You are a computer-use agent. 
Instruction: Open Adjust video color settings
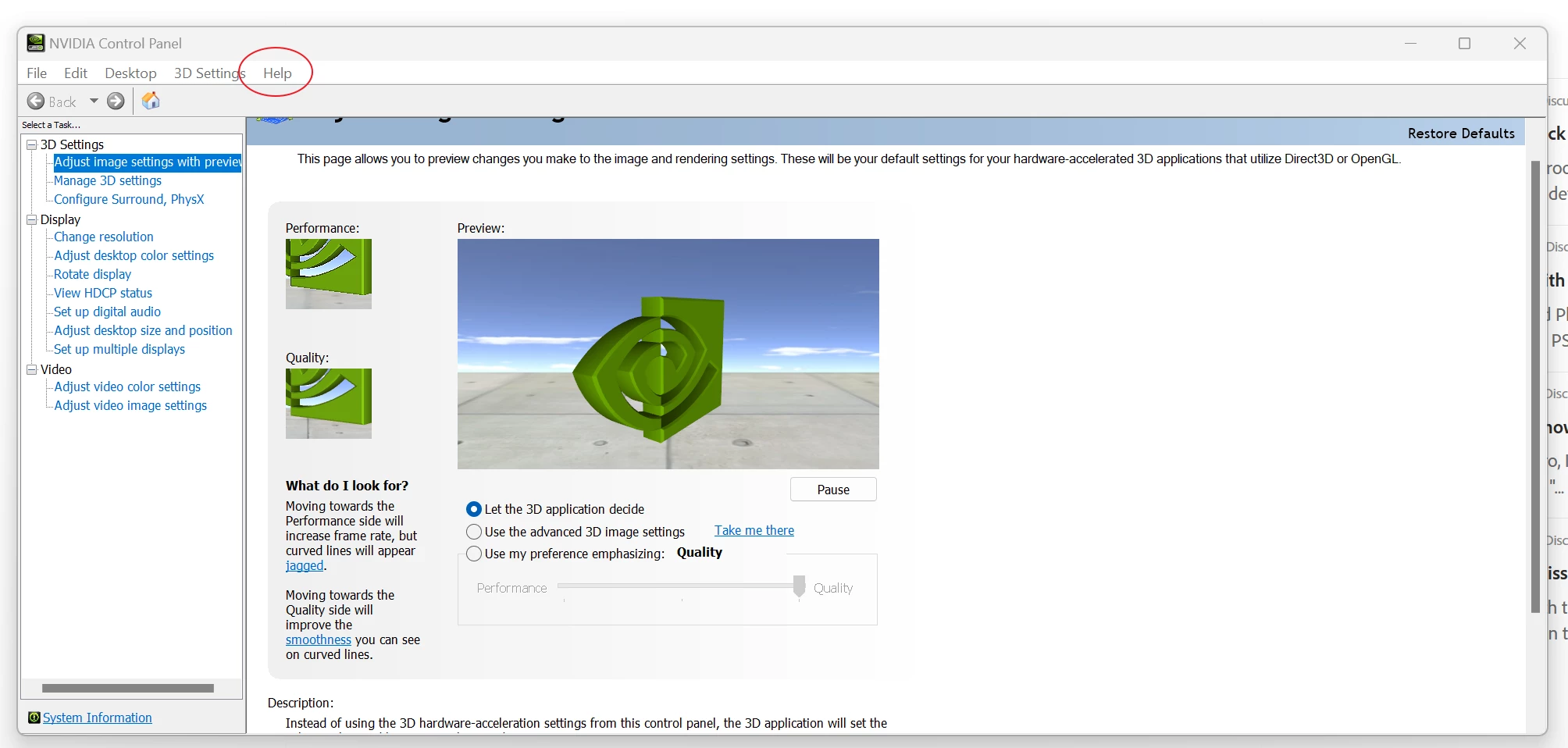(127, 386)
